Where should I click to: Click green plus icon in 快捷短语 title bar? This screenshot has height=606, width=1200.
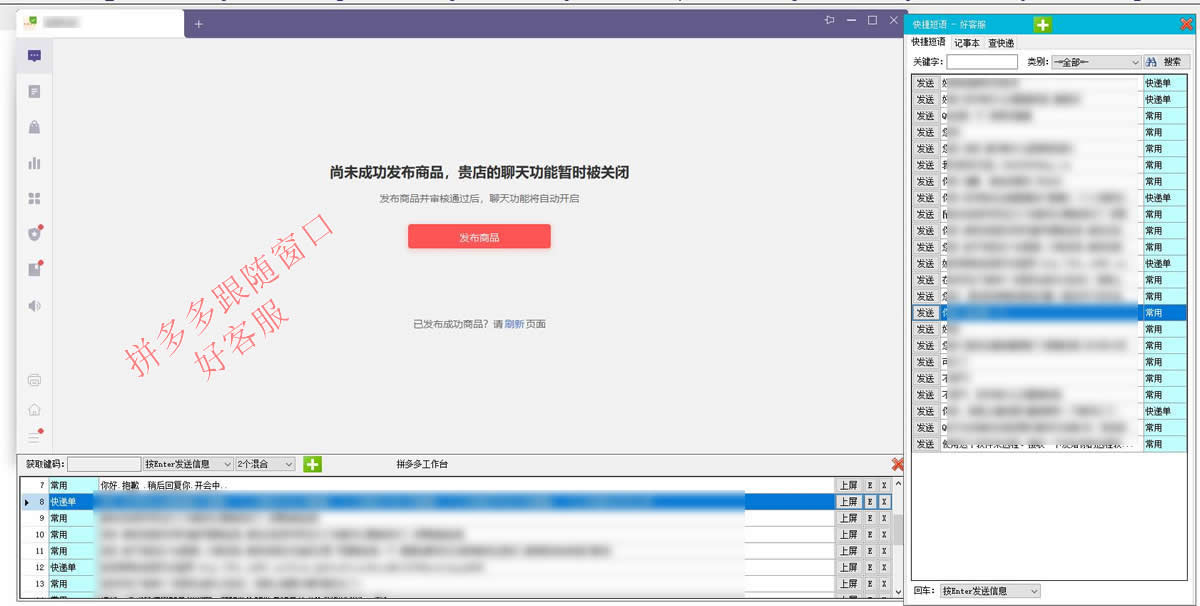pyautogui.click(x=1043, y=24)
